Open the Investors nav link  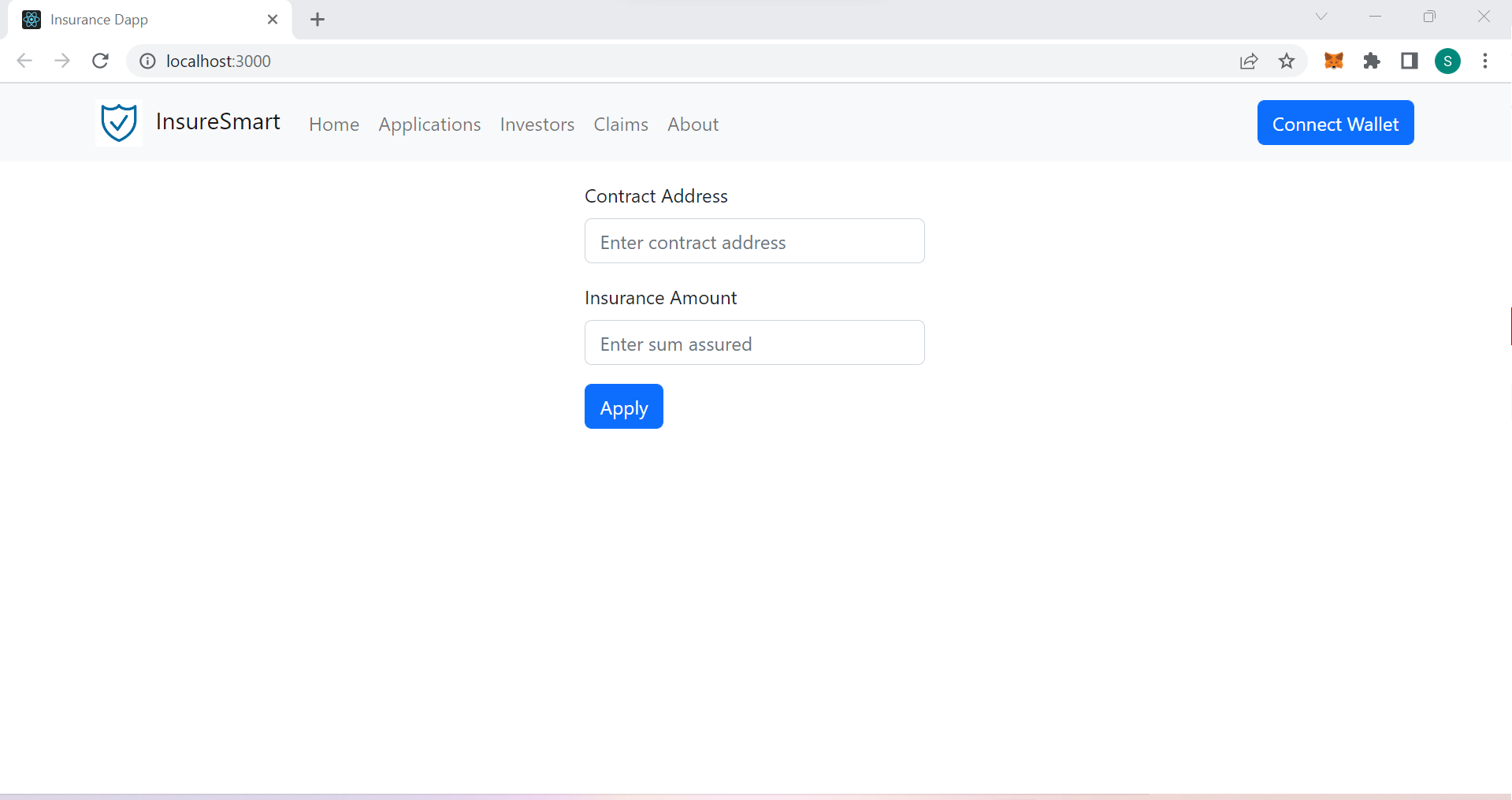(x=537, y=125)
